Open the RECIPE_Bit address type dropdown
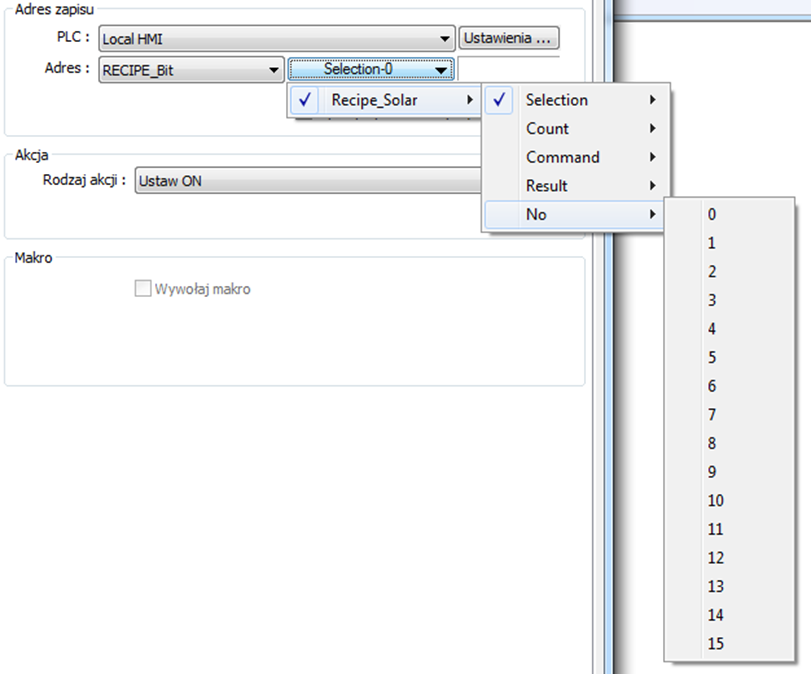Image resolution: width=811 pixels, height=674 pixels. point(191,70)
